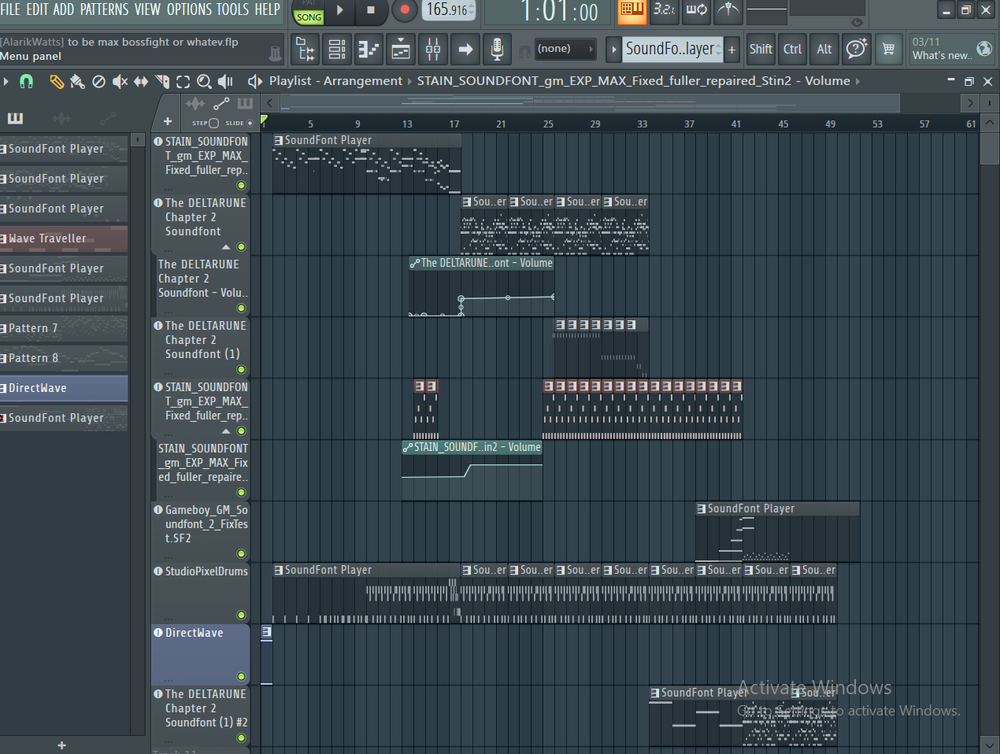The width and height of the screenshot is (1000, 754).
Task: Open the mixer window icon
Action: pyautogui.click(x=433, y=48)
